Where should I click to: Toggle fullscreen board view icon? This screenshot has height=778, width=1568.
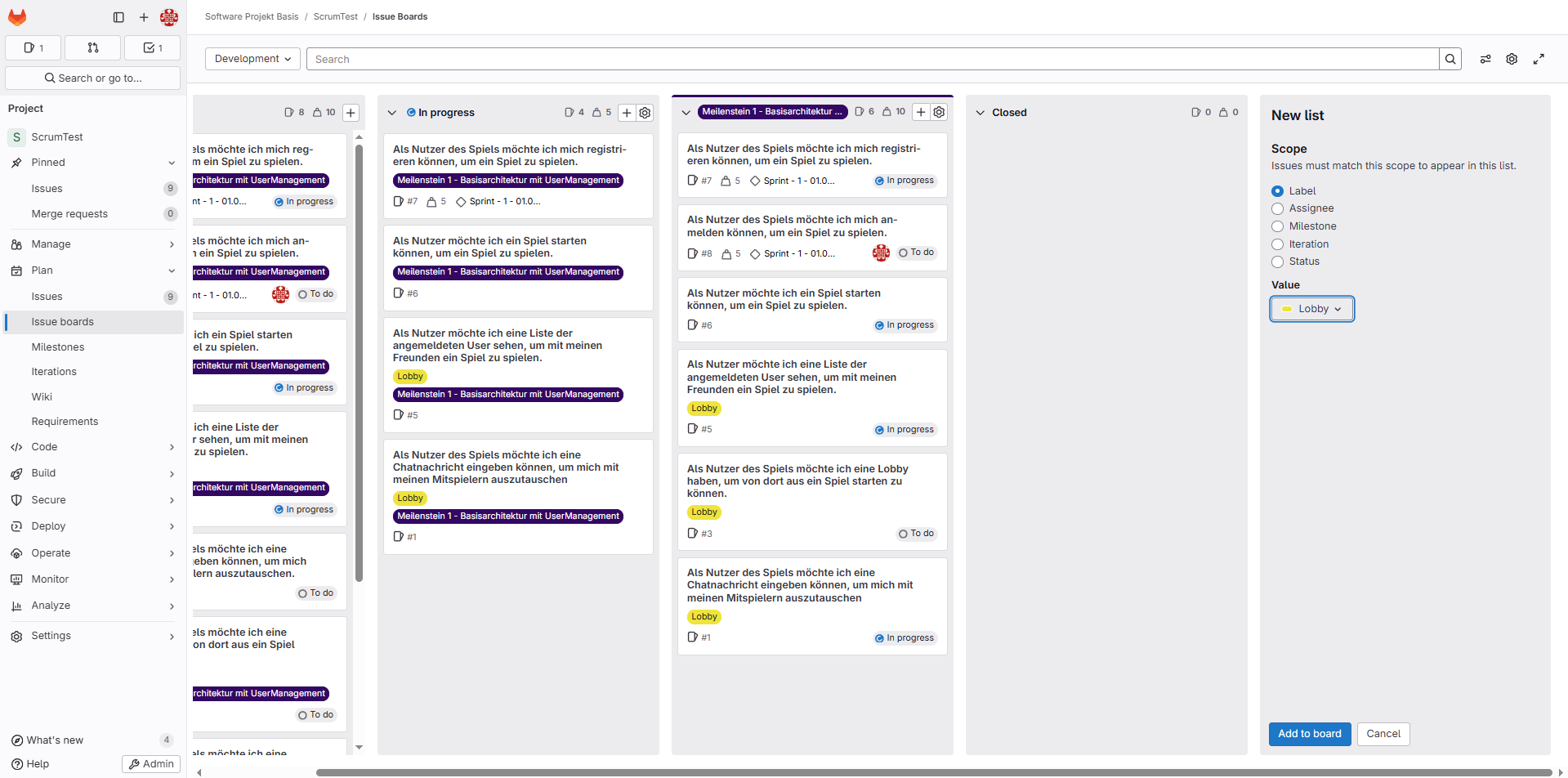coord(1539,59)
